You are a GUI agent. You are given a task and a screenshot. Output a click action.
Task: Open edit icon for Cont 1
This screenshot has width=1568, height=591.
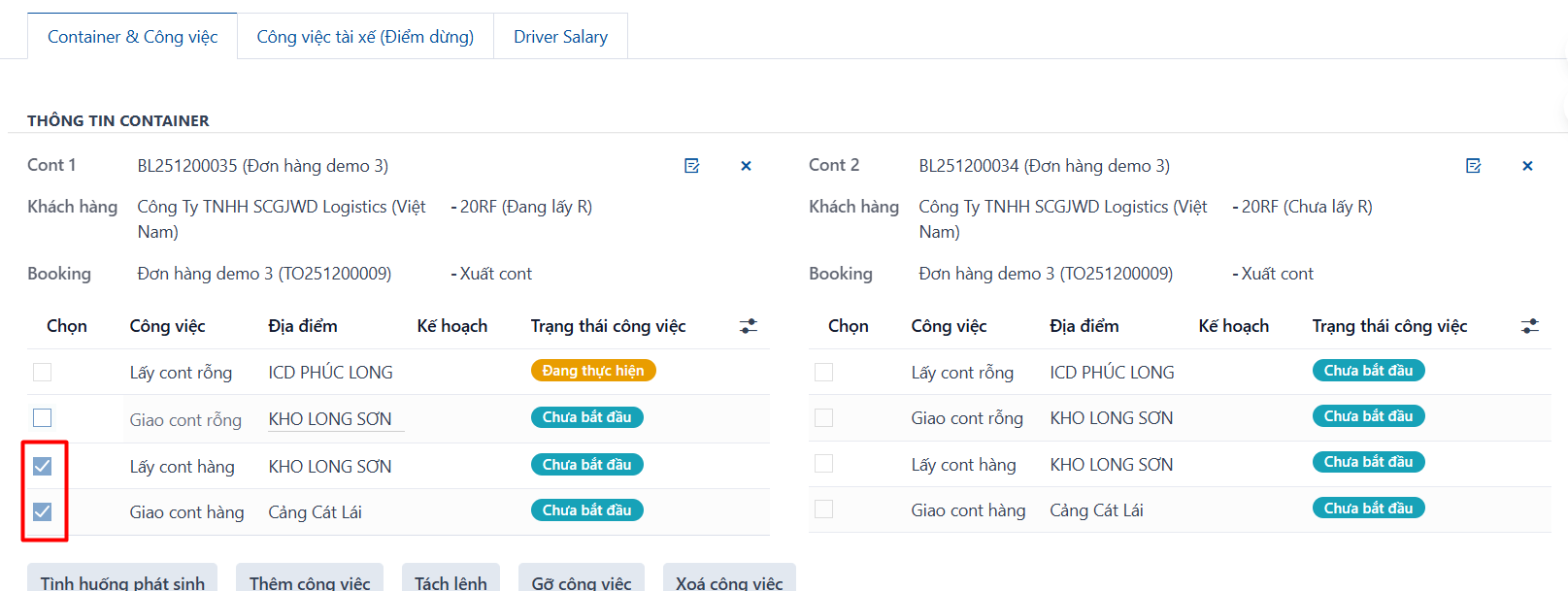point(692,166)
